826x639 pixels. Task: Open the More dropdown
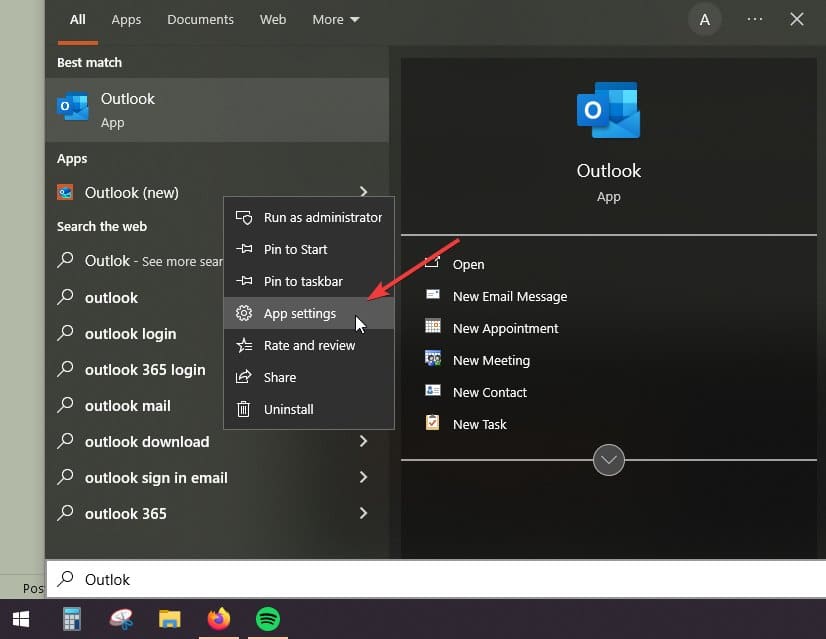[336, 19]
